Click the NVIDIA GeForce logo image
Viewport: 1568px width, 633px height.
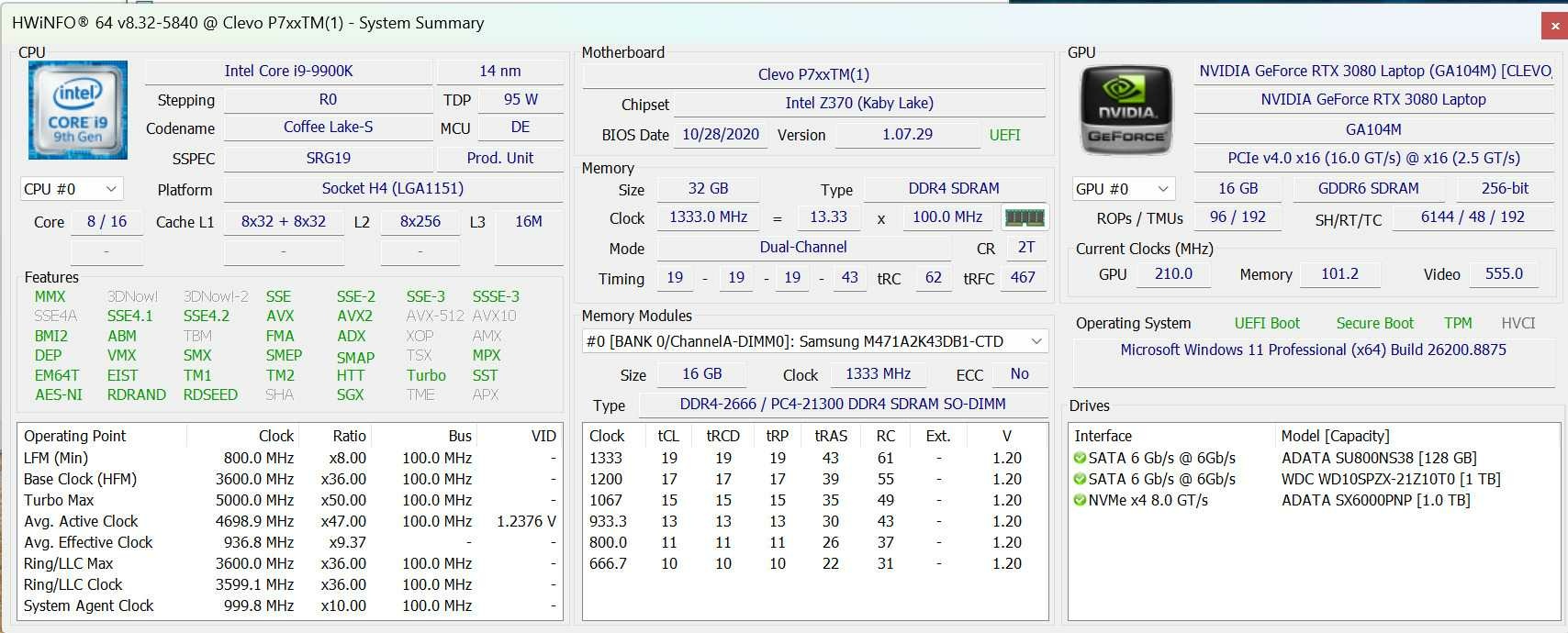pos(1126,111)
